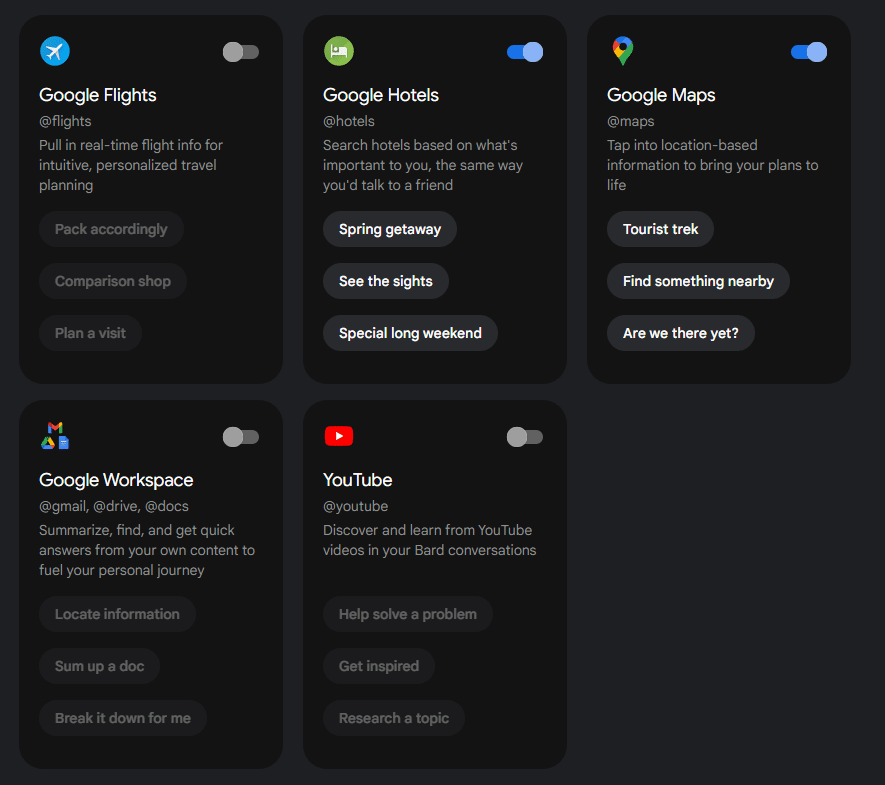Select the Comparison shop suggestion
Image resolution: width=885 pixels, height=785 pixels.
pyautogui.click(x=113, y=281)
